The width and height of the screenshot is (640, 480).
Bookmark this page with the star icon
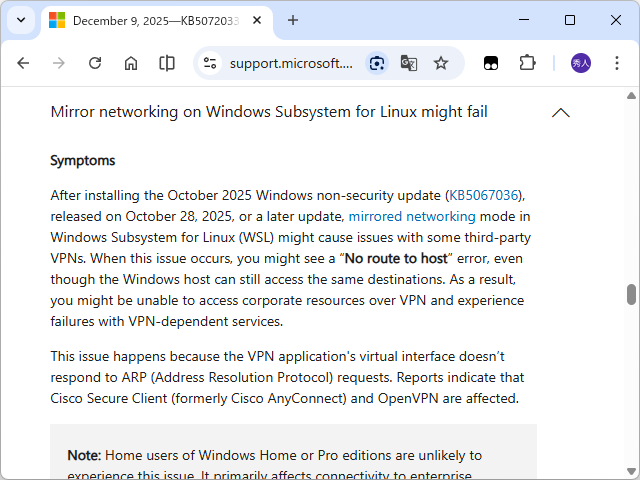[x=441, y=63]
